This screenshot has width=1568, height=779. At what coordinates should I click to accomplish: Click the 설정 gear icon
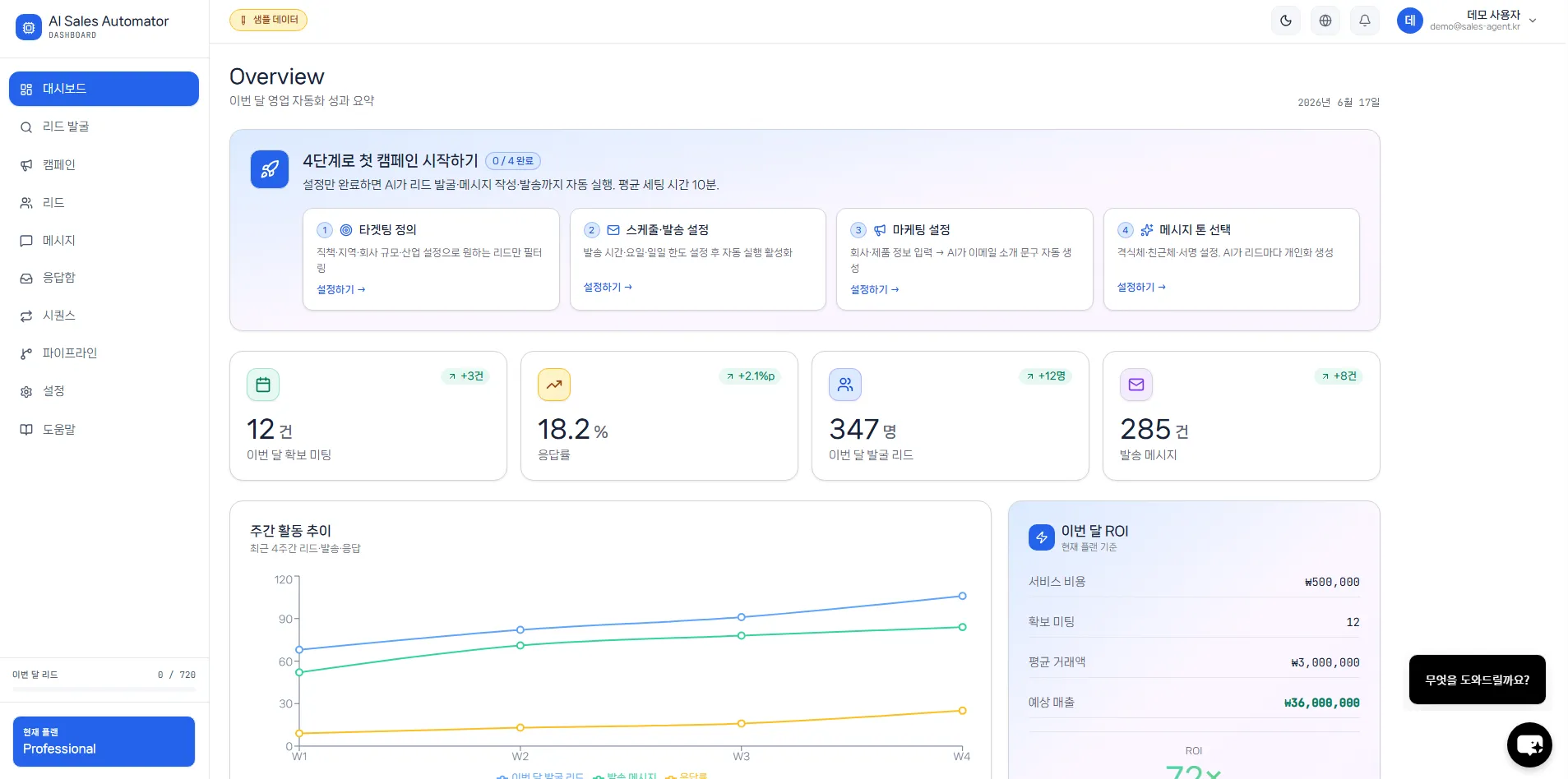26,392
